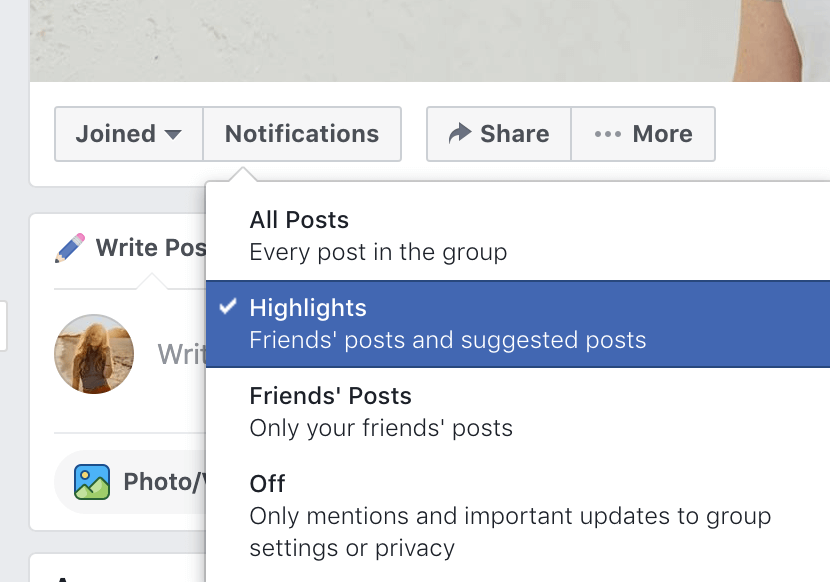Click the three-dots icon on More

coord(607,134)
